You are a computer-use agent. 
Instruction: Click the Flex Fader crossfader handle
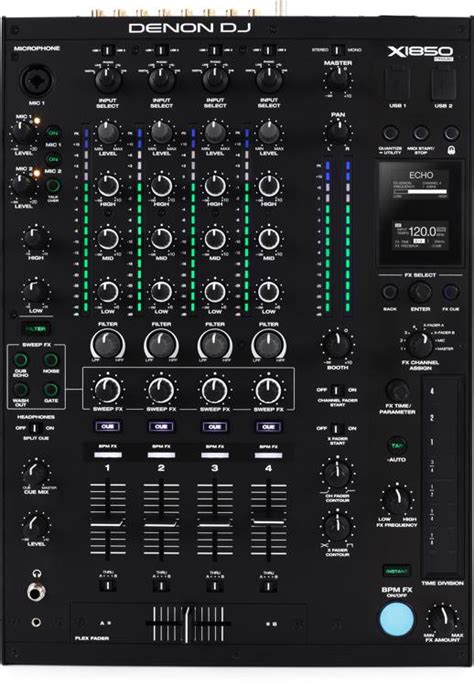click(x=188, y=624)
